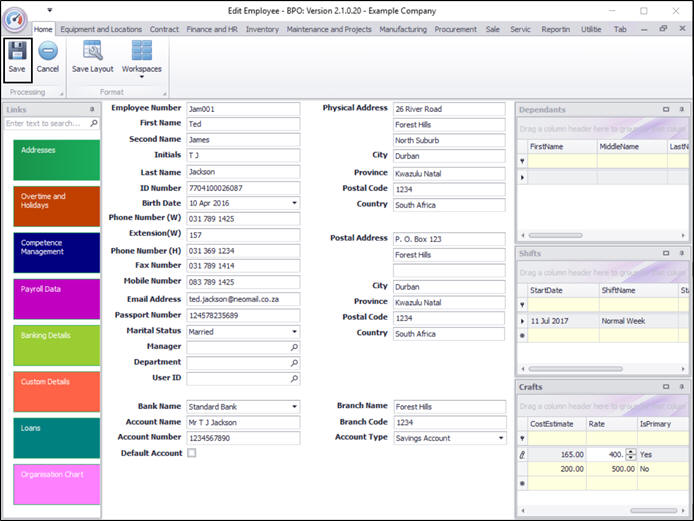
Task: Toggle the Default Account checkbox
Action: pyautogui.click(x=192, y=454)
